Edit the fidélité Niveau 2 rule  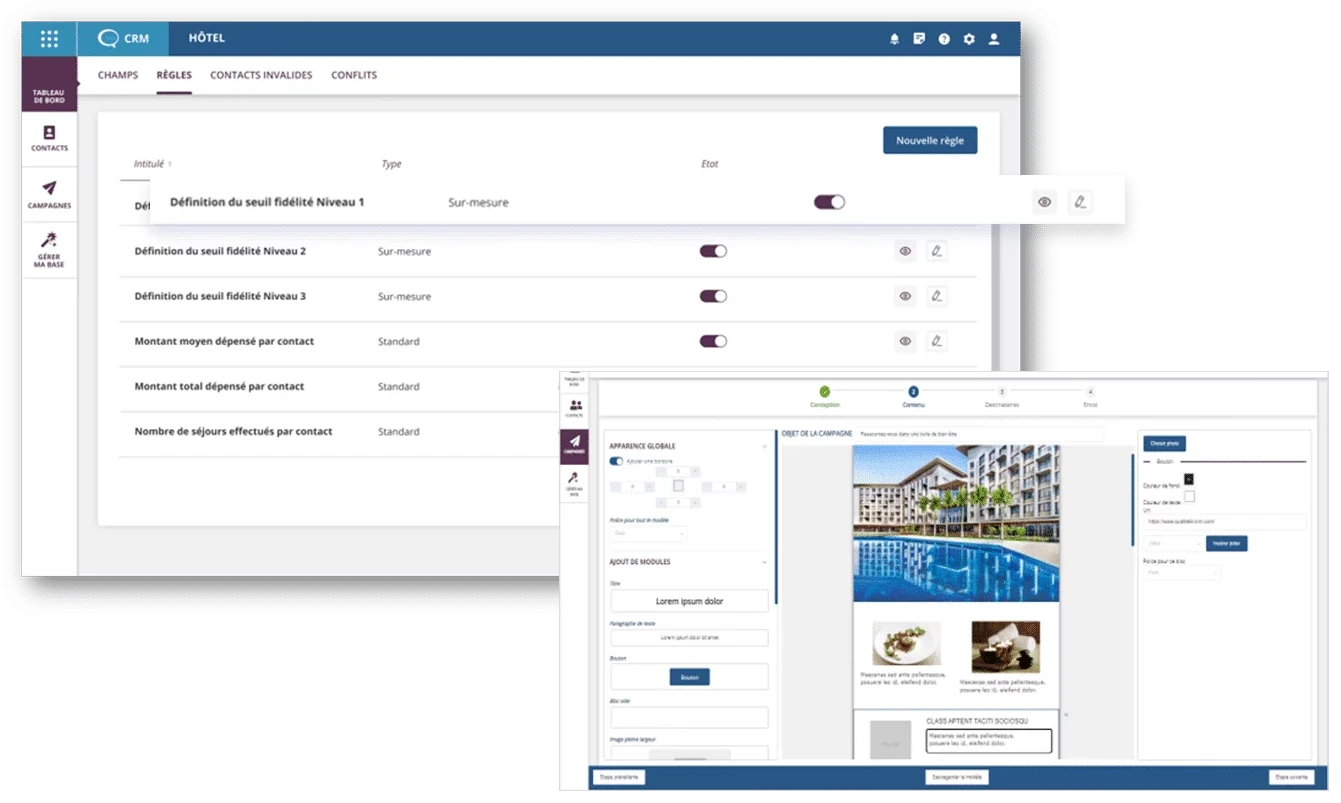pyautogui.click(x=936, y=251)
